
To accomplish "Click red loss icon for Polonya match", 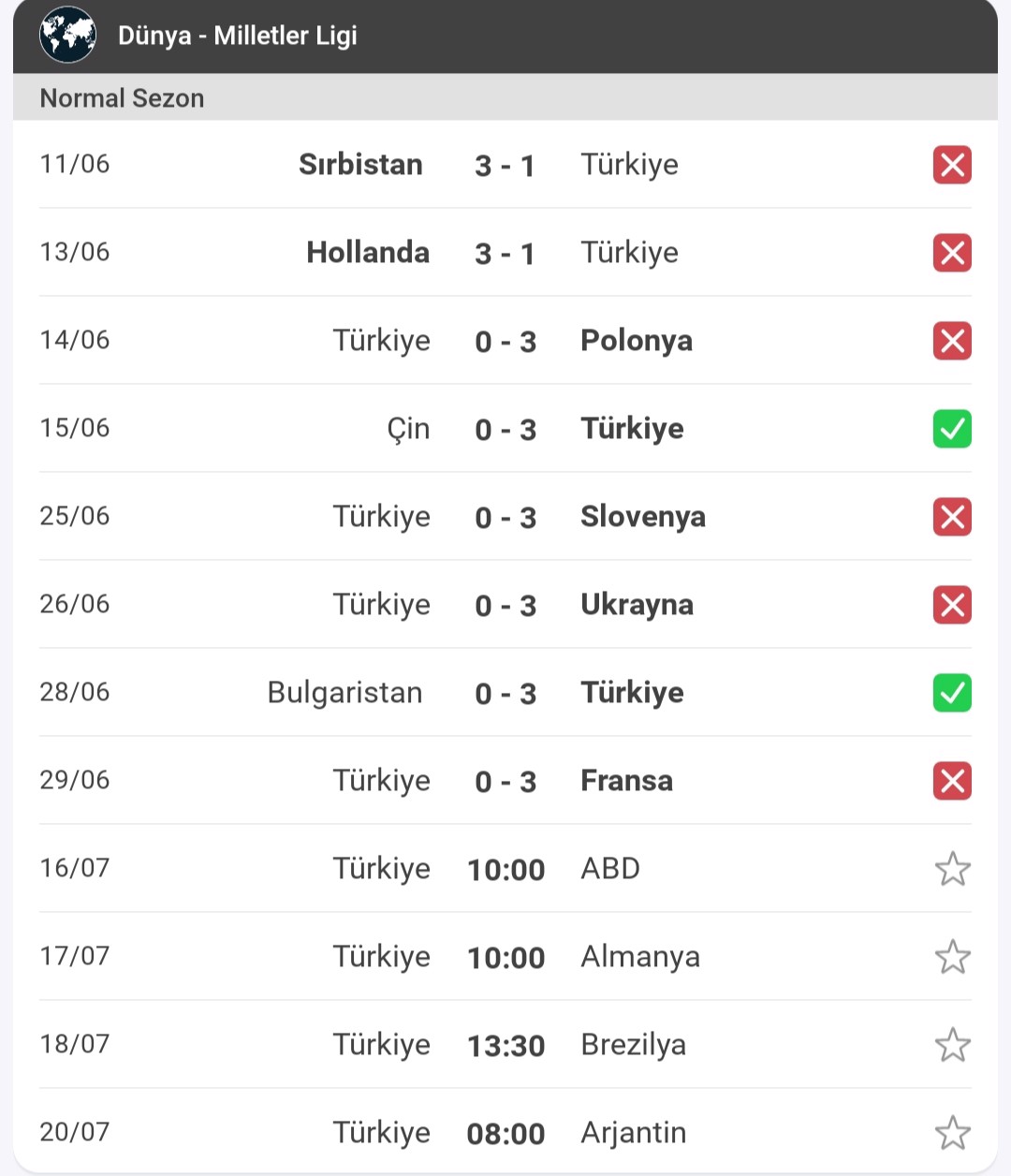I will (x=952, y=341).
